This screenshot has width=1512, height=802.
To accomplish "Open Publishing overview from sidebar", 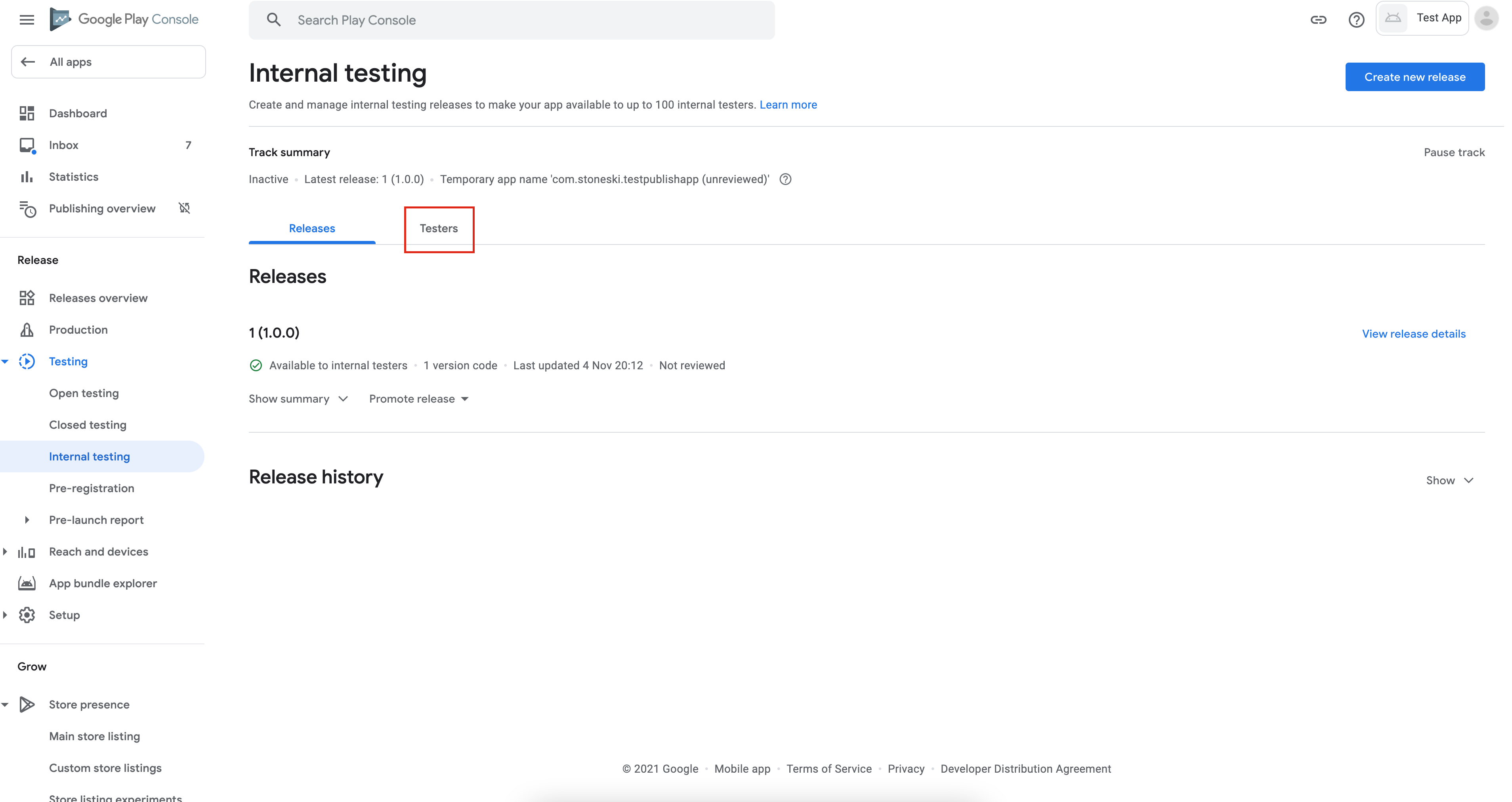I will click(x=102, y=208).
